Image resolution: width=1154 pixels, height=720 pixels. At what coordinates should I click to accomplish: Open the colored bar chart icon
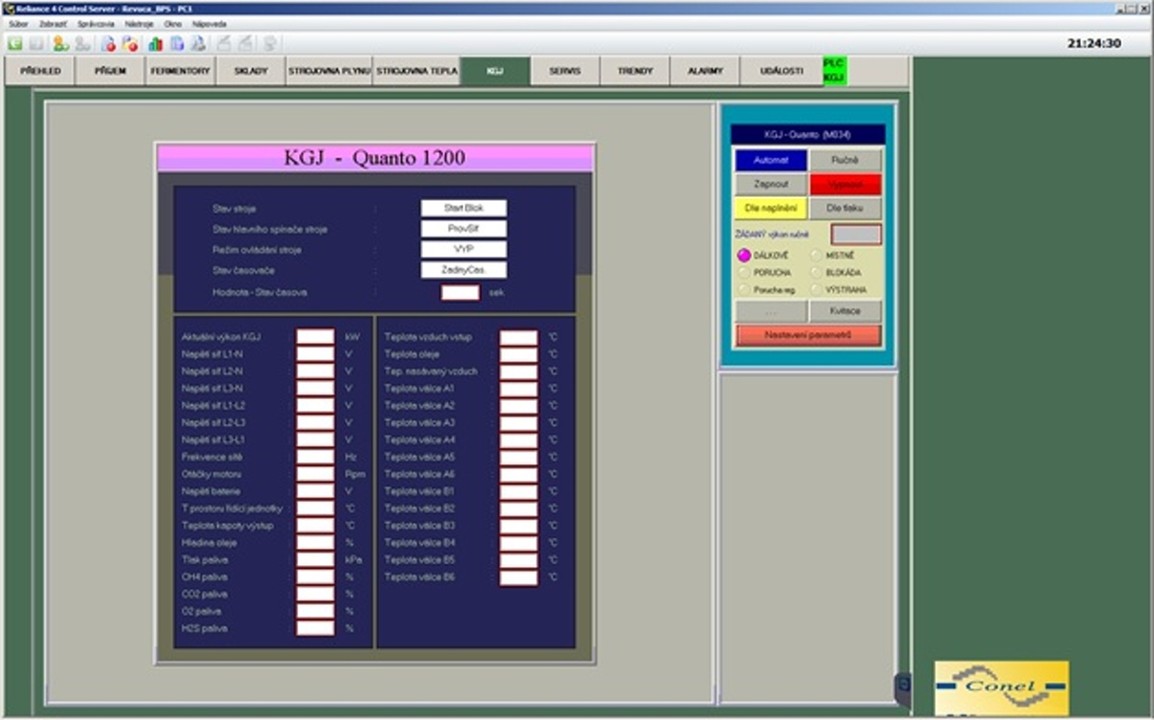coord(155,44)
